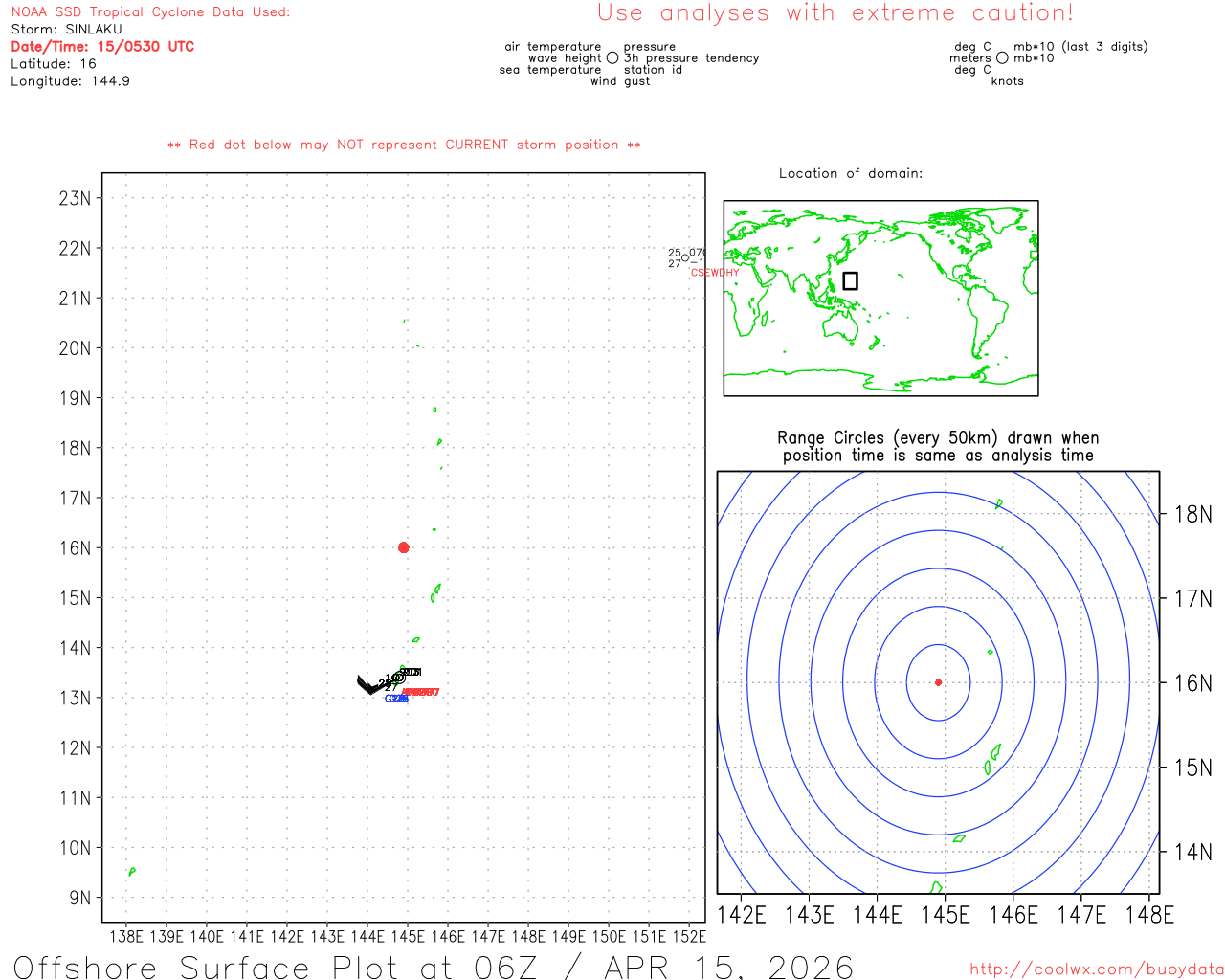
Task: Select the red CSEWDHY station label
Action: (715, 273)
